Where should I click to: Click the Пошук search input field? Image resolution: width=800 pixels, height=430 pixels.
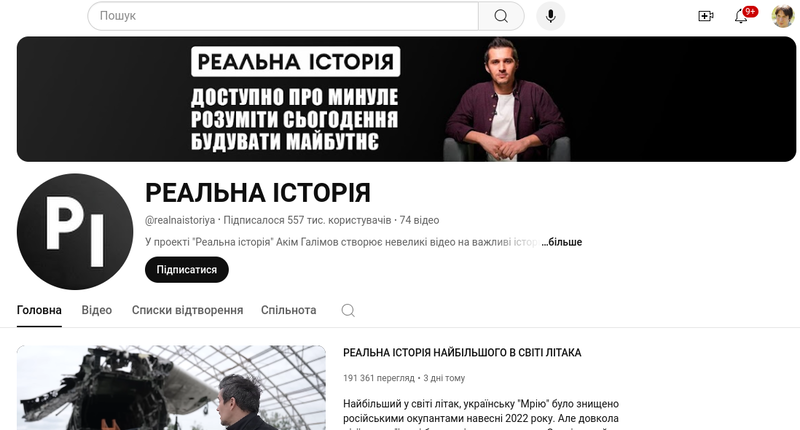(x=283, y=16)
